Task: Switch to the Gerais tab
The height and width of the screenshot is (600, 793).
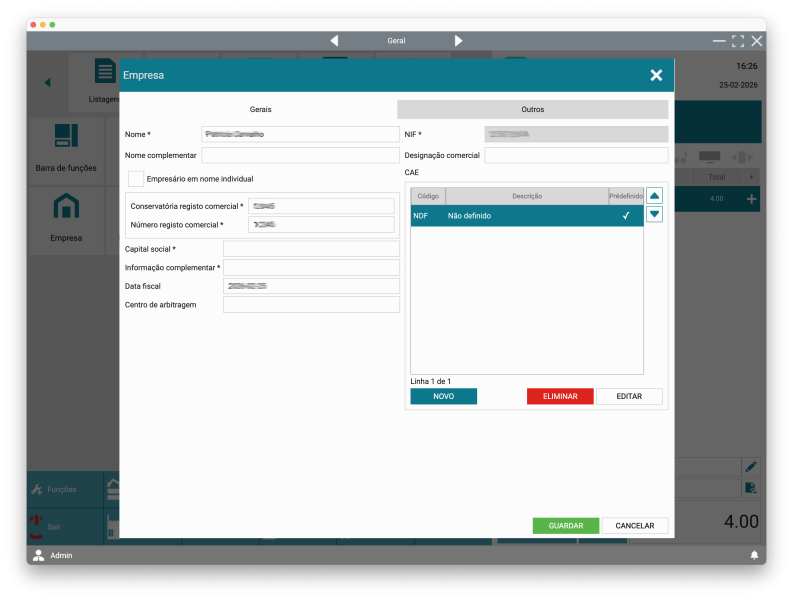Action: point(260,109)
